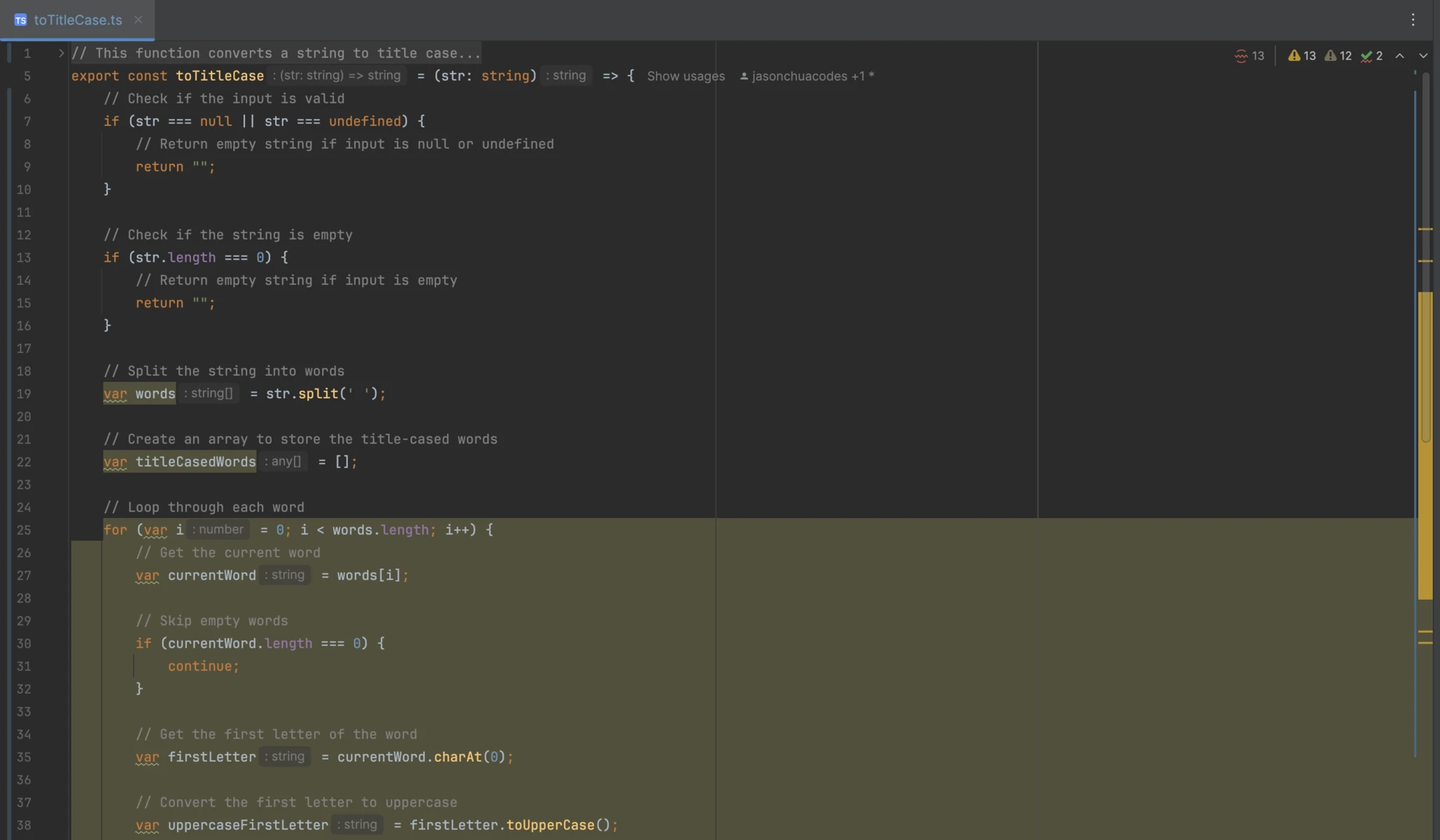Click line number 5 in the gutter
This screenshot has height=840, width=1440.
pyautogui.click(x=27, y=76)
